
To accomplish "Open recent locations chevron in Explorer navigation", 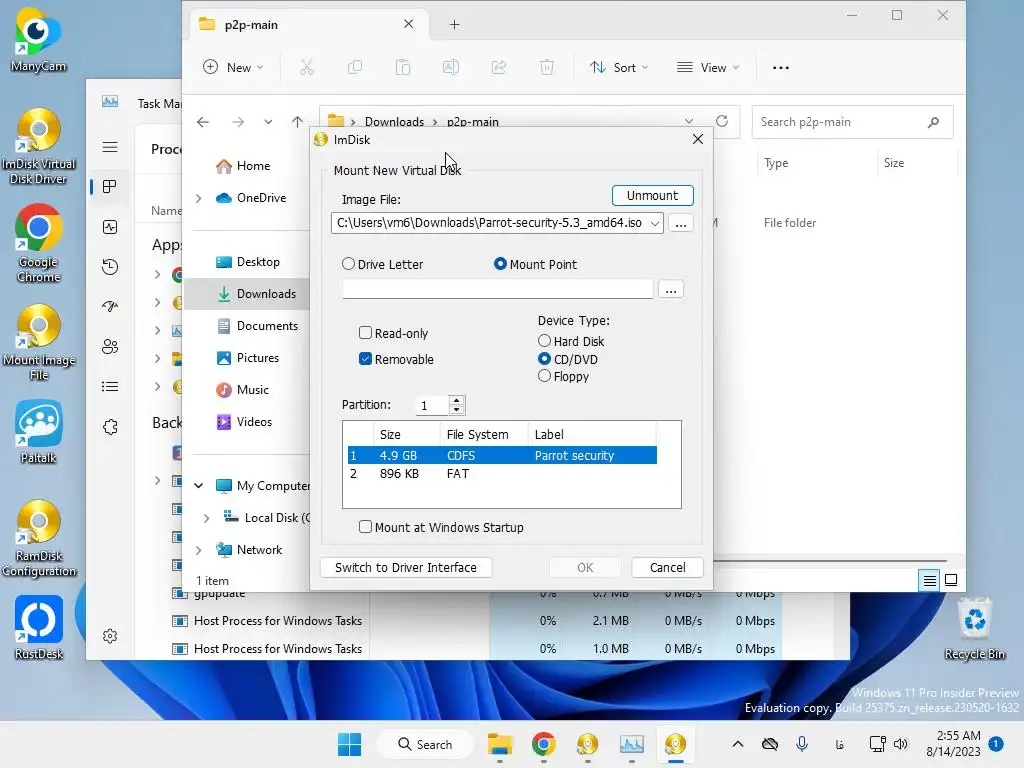I will click(268, 122).
